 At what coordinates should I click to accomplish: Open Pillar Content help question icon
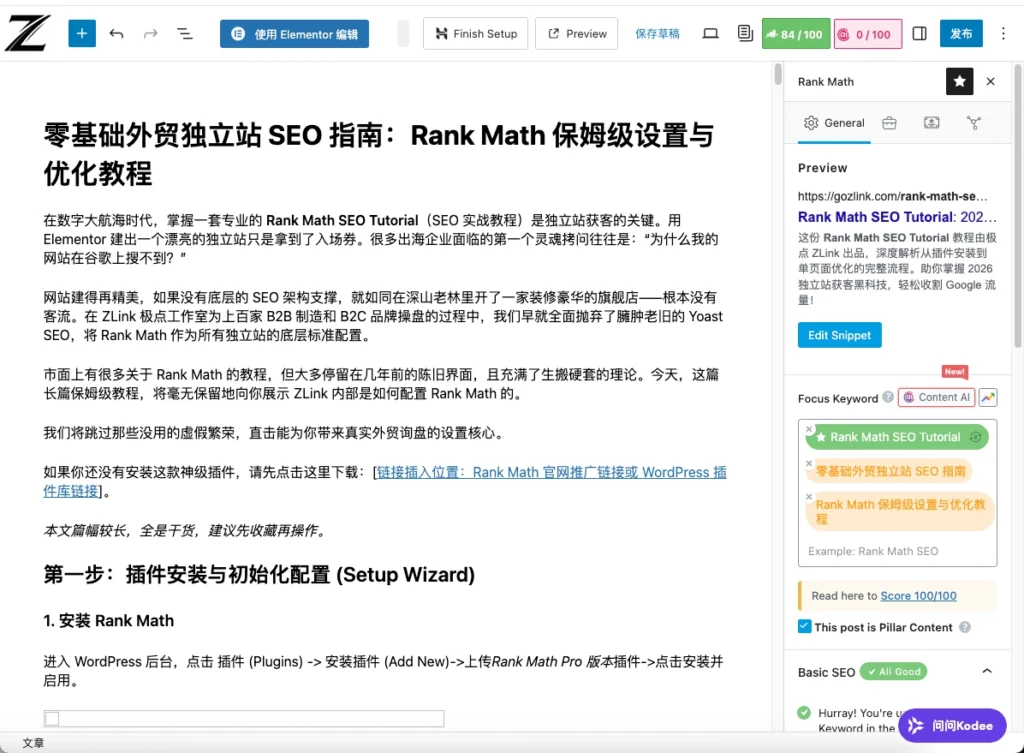click(965, 627)
